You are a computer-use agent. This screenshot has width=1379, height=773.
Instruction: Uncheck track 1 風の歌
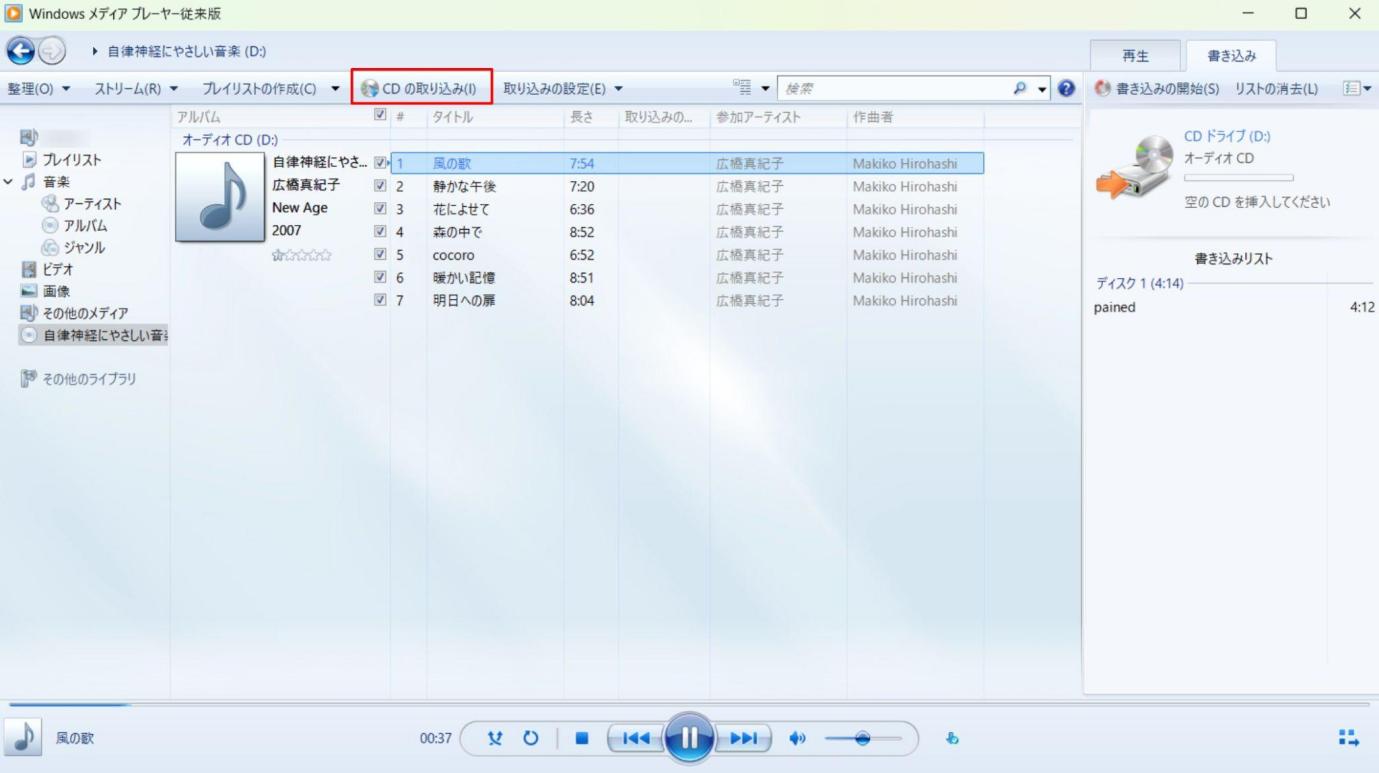pos(379,162)
